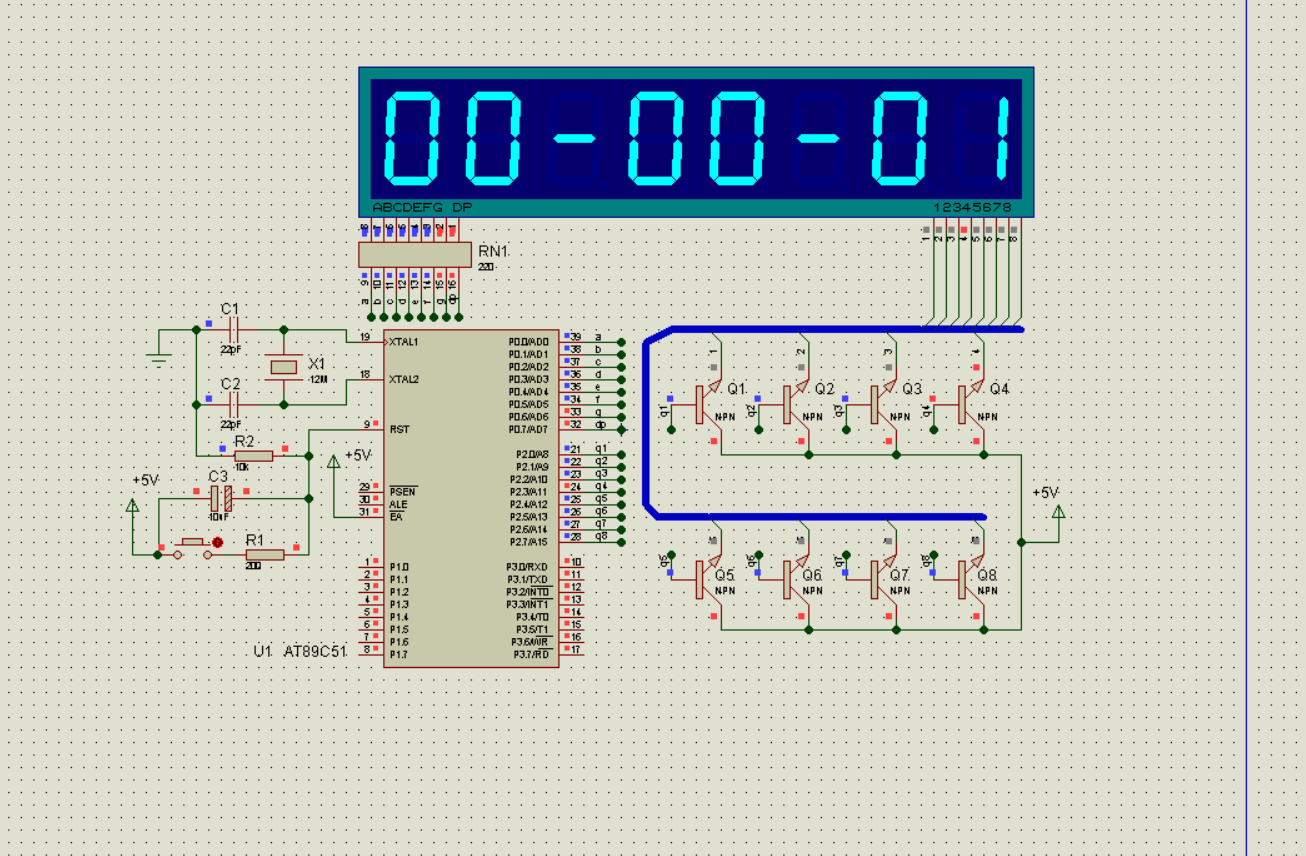The image size is (1306, 856).
Task: Click the "q8" net label at pin 28
Action: (601, 536)
